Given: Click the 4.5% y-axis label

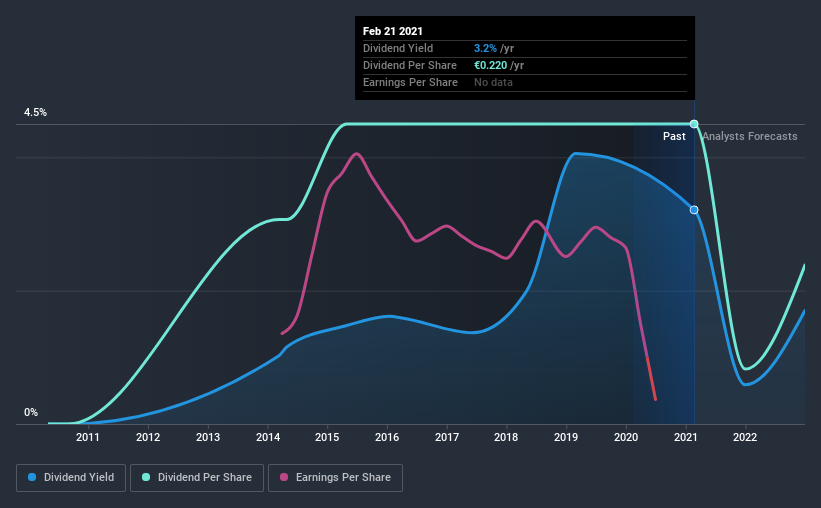Looking at the screenshot, I should (x=35, y=113).
